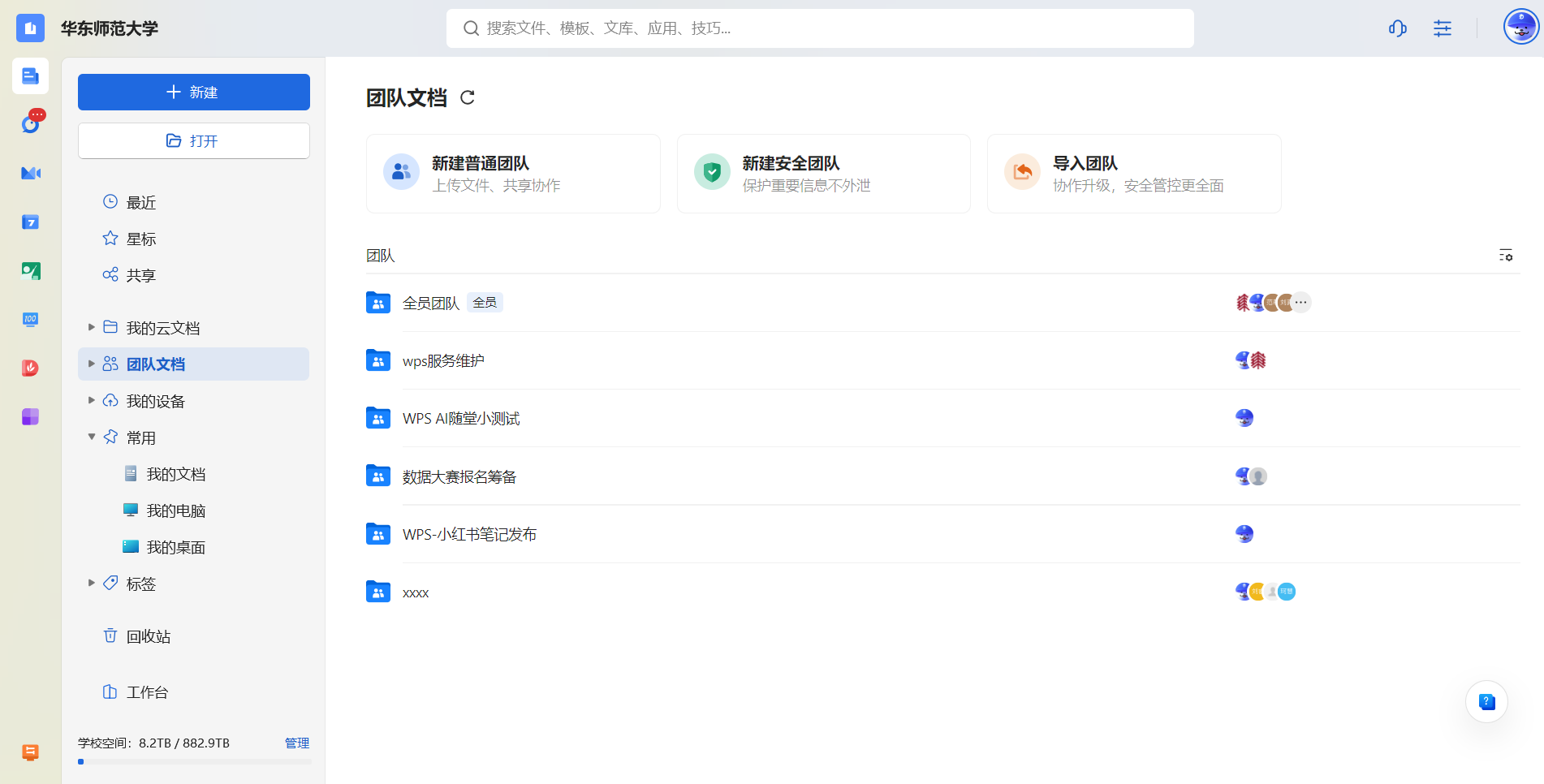Click the 全员 tag next to 全员团队
1544x784 pixels.
485,302
